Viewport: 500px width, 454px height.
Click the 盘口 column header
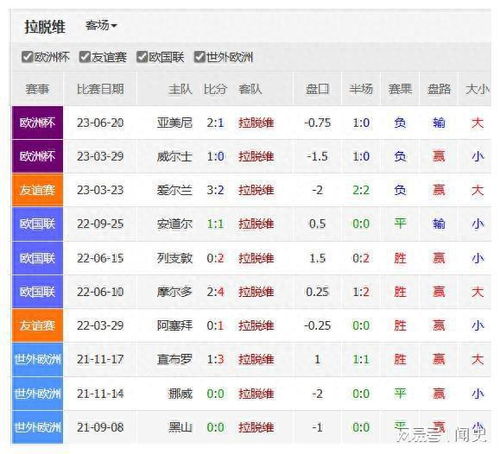click(317, 89)
